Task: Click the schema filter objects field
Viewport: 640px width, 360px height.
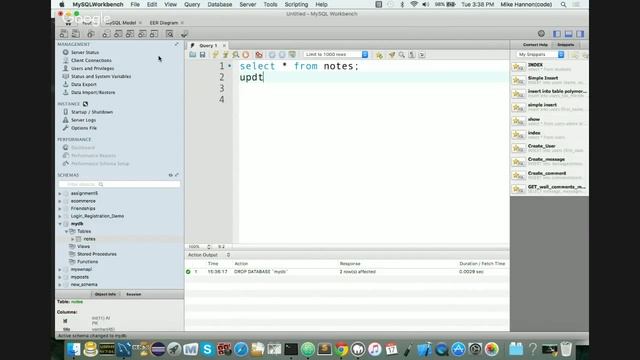Action: click(119, 184)
